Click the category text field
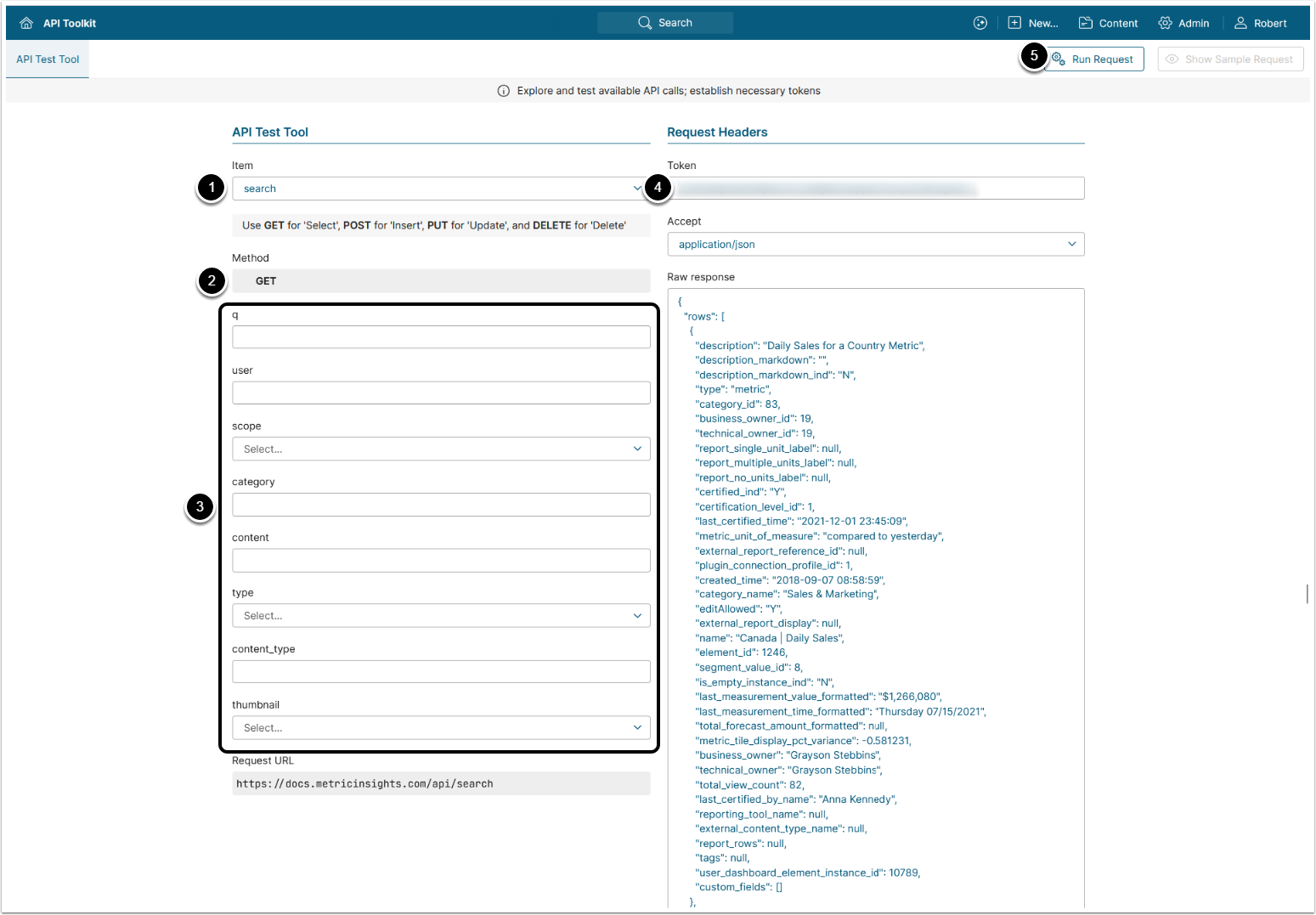The image size is (1316, 915). tap(440, 505)
